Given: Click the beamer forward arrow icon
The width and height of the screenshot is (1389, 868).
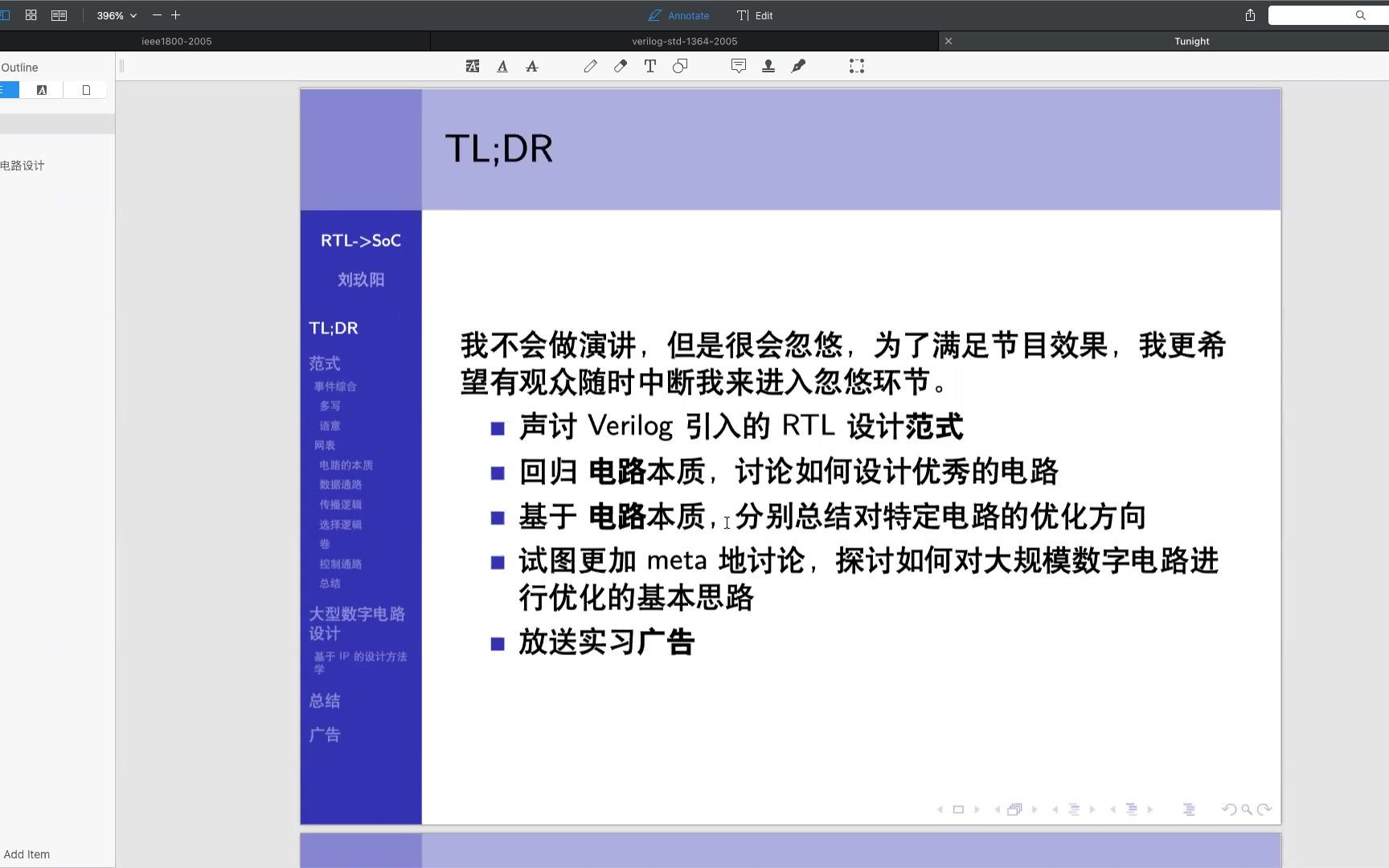Looking at the screenshot, I should (x=1264, y=809).
